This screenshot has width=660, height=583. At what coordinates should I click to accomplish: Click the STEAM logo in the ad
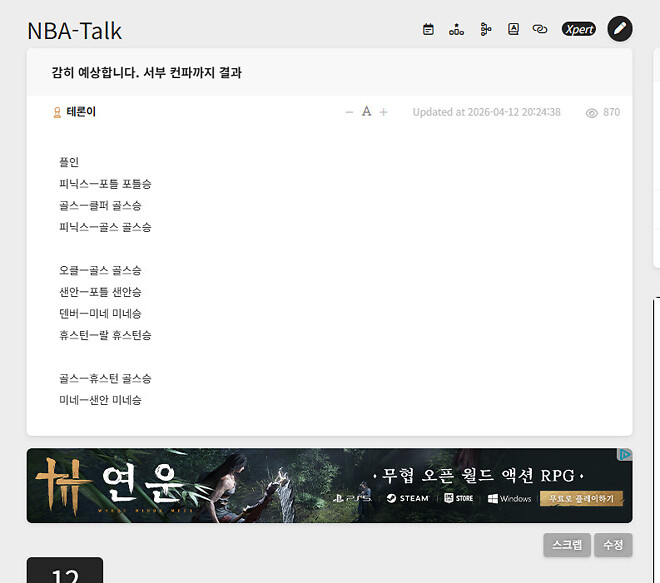pyautogui.click(x=407, y=498)
